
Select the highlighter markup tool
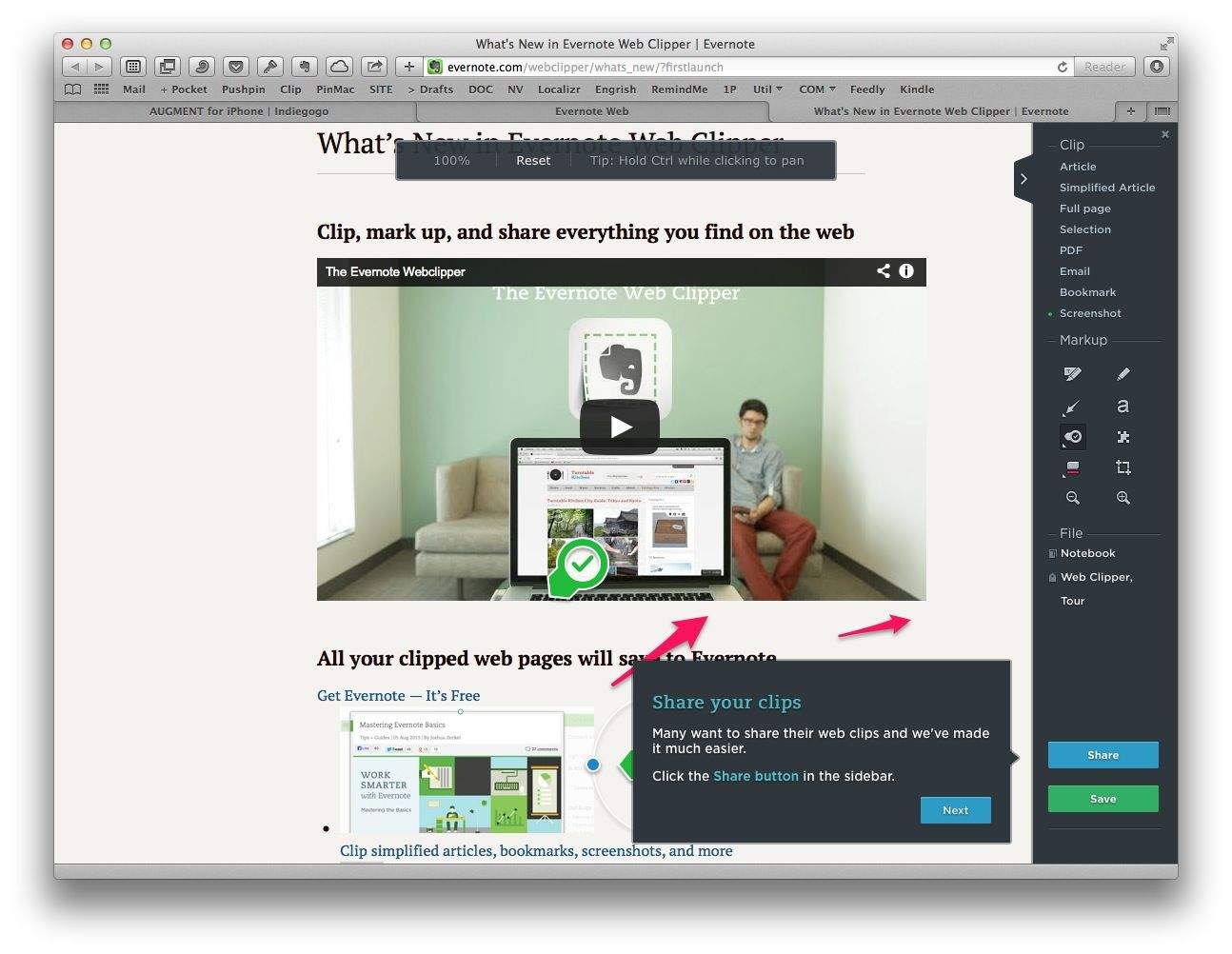click(x=1072, y=373)
